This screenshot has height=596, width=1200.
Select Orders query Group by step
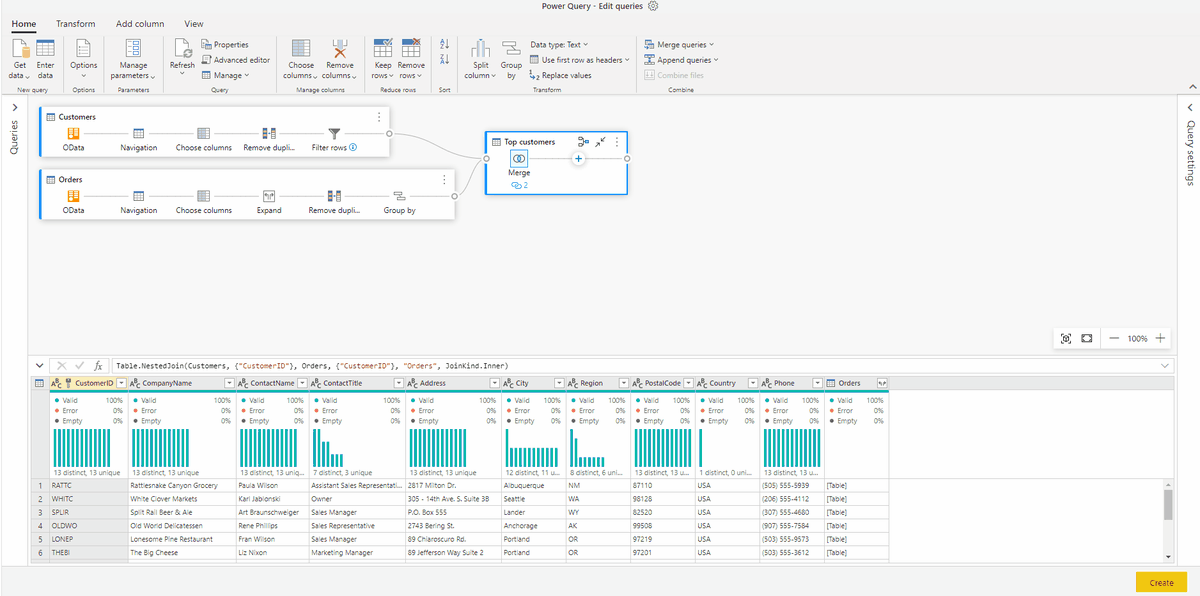[x=399, y=202]
